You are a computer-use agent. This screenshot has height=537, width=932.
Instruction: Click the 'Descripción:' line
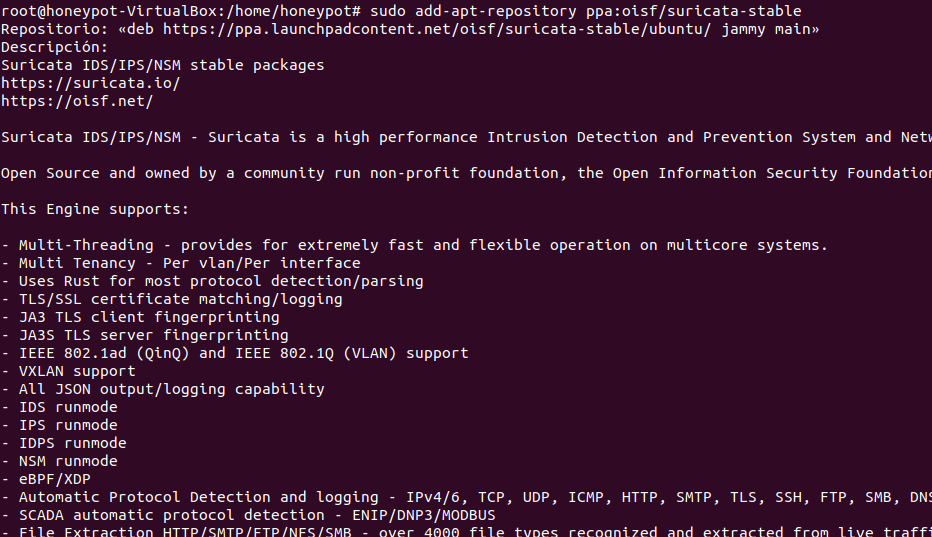tap(55, 47)
